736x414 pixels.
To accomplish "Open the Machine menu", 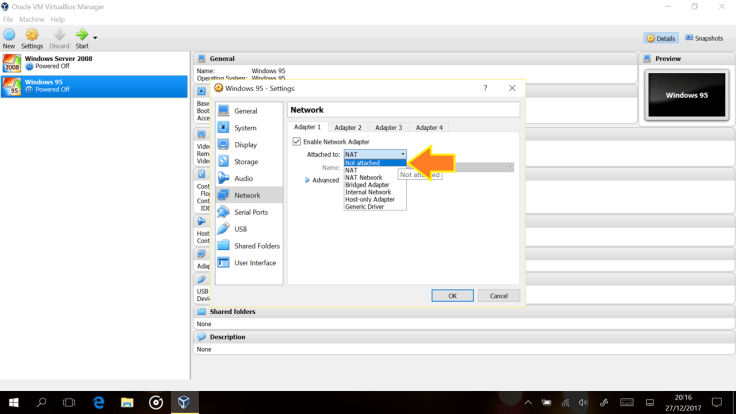I will click(31, 19).
